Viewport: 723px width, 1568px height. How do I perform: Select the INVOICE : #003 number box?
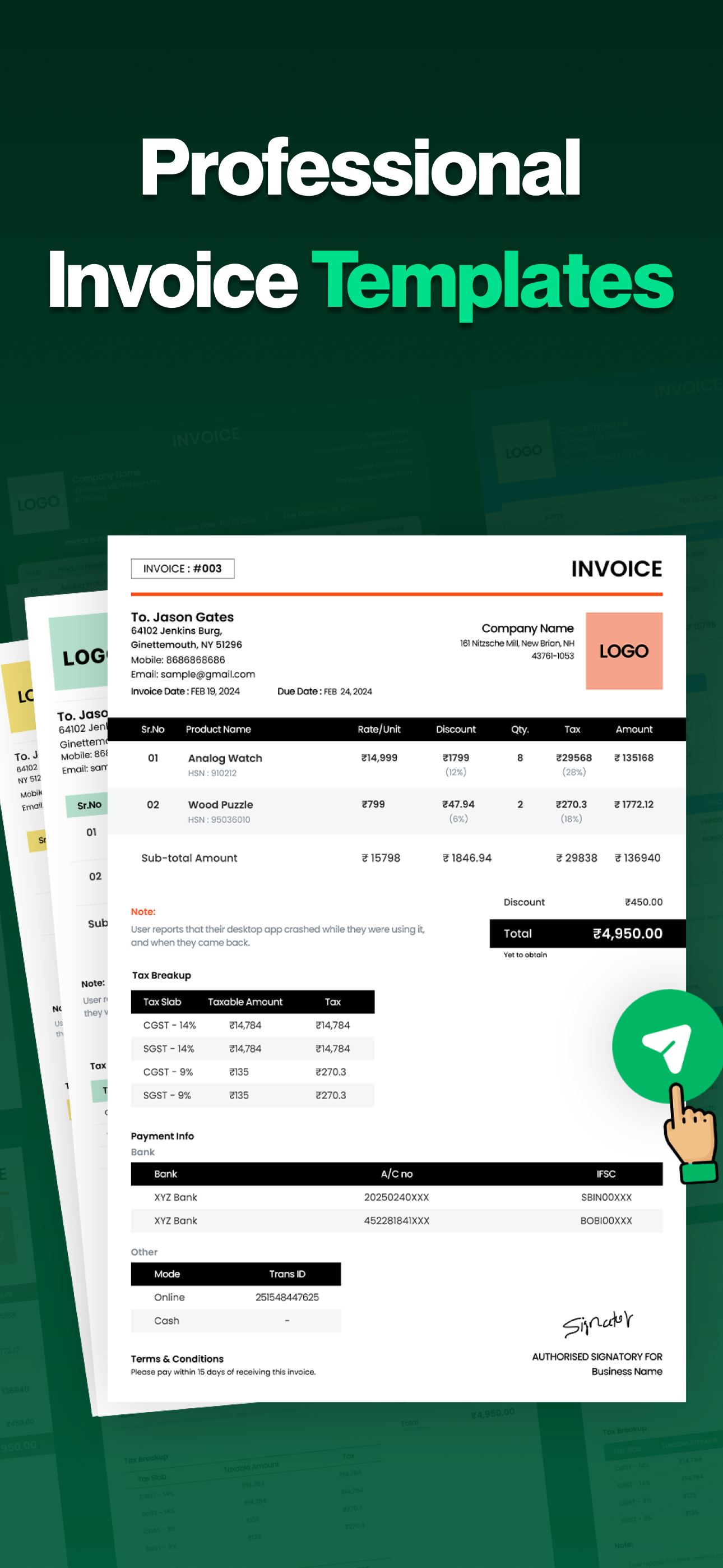183,569
